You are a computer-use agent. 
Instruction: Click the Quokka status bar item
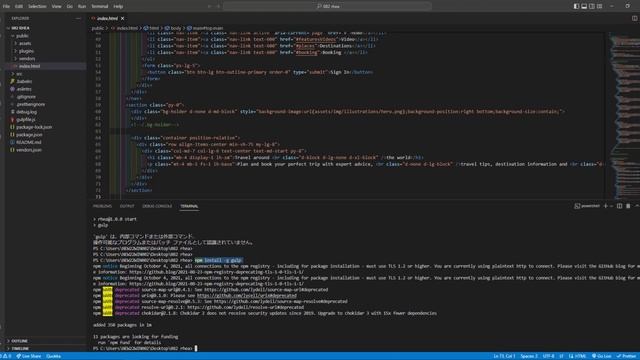click(x=53, y=356)
